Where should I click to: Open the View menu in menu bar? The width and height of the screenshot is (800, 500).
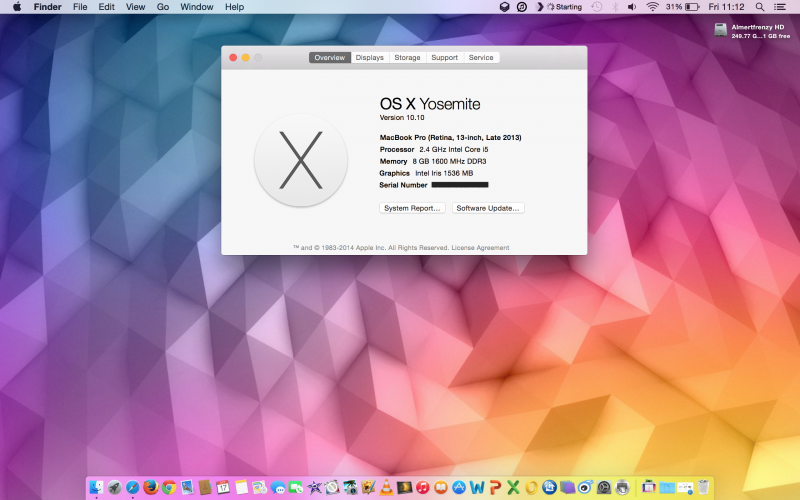point(135,7)
